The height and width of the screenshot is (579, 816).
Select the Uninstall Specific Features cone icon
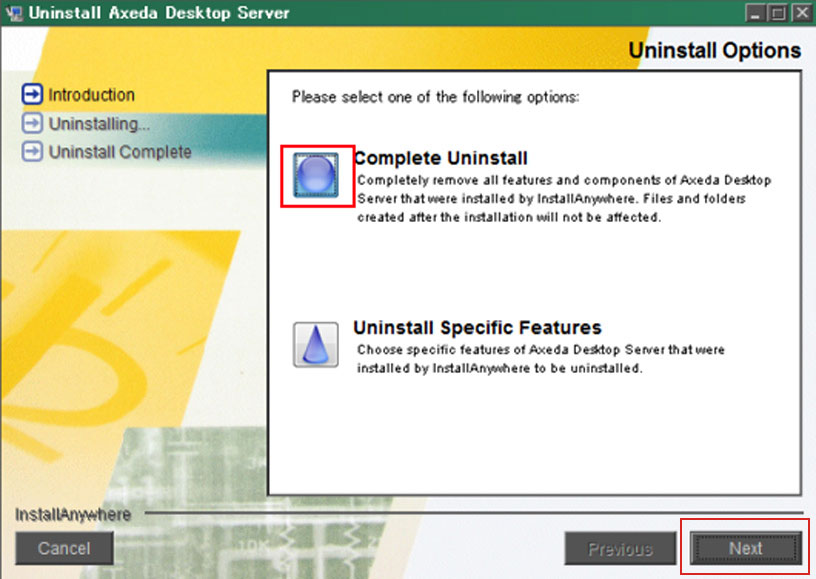coord(316,344)
